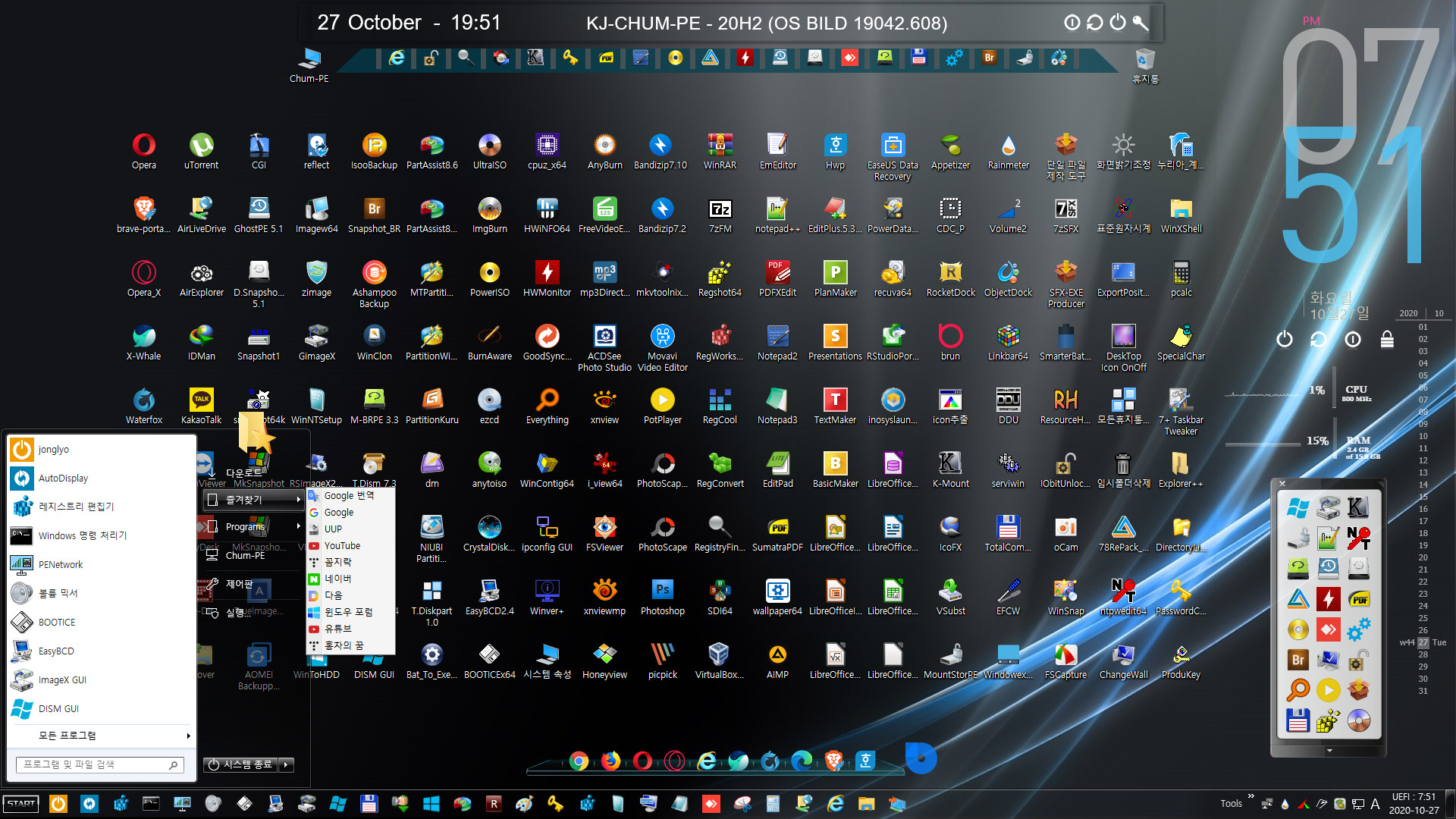
Task: Choose 네이버 in favorites list
Action: click(x=350, y=579)
